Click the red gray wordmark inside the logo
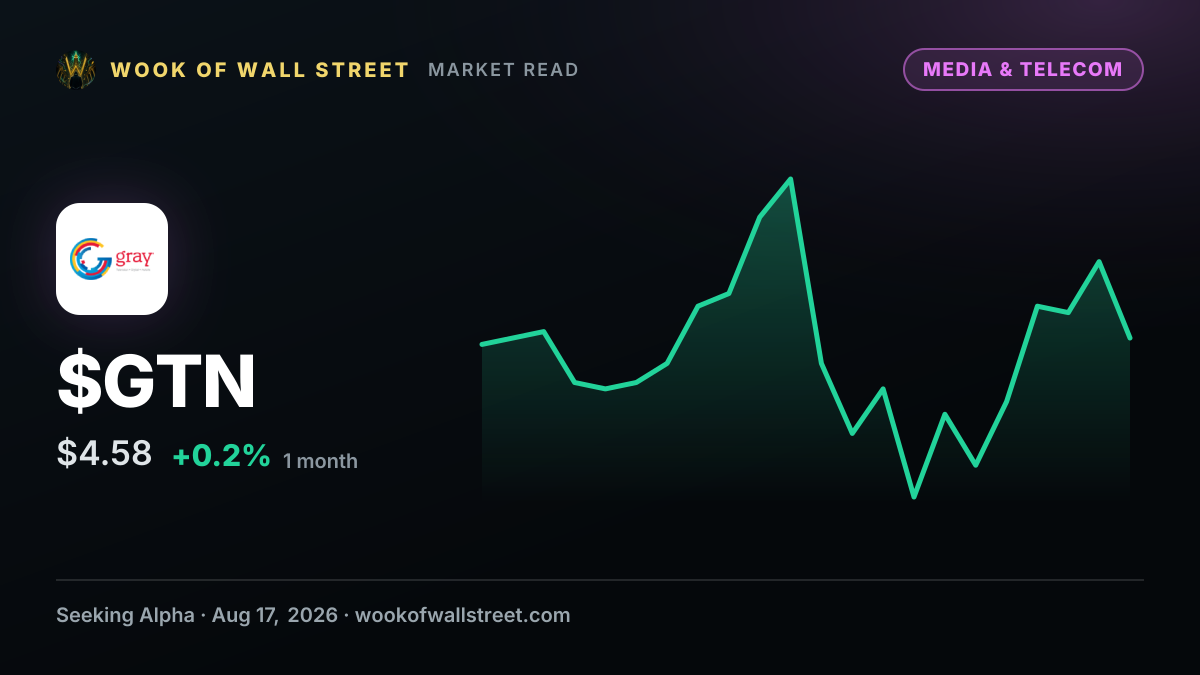This screenshot has width=1200, height=675. (134, 256)
